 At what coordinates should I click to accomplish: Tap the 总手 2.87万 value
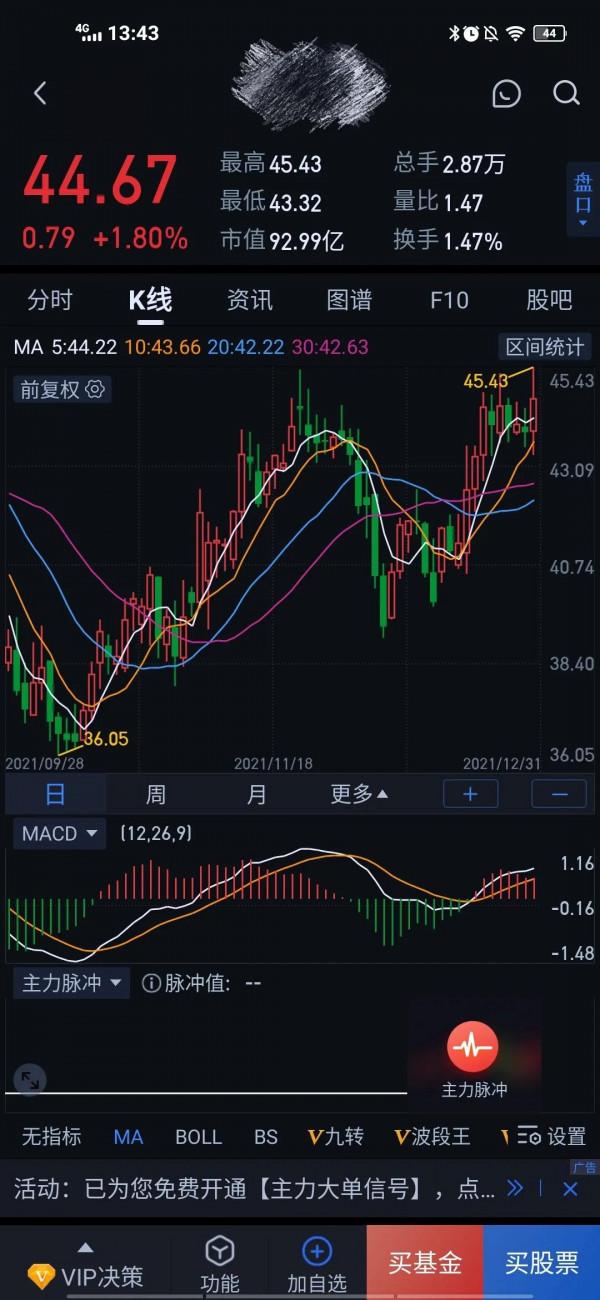coord(449,164)
